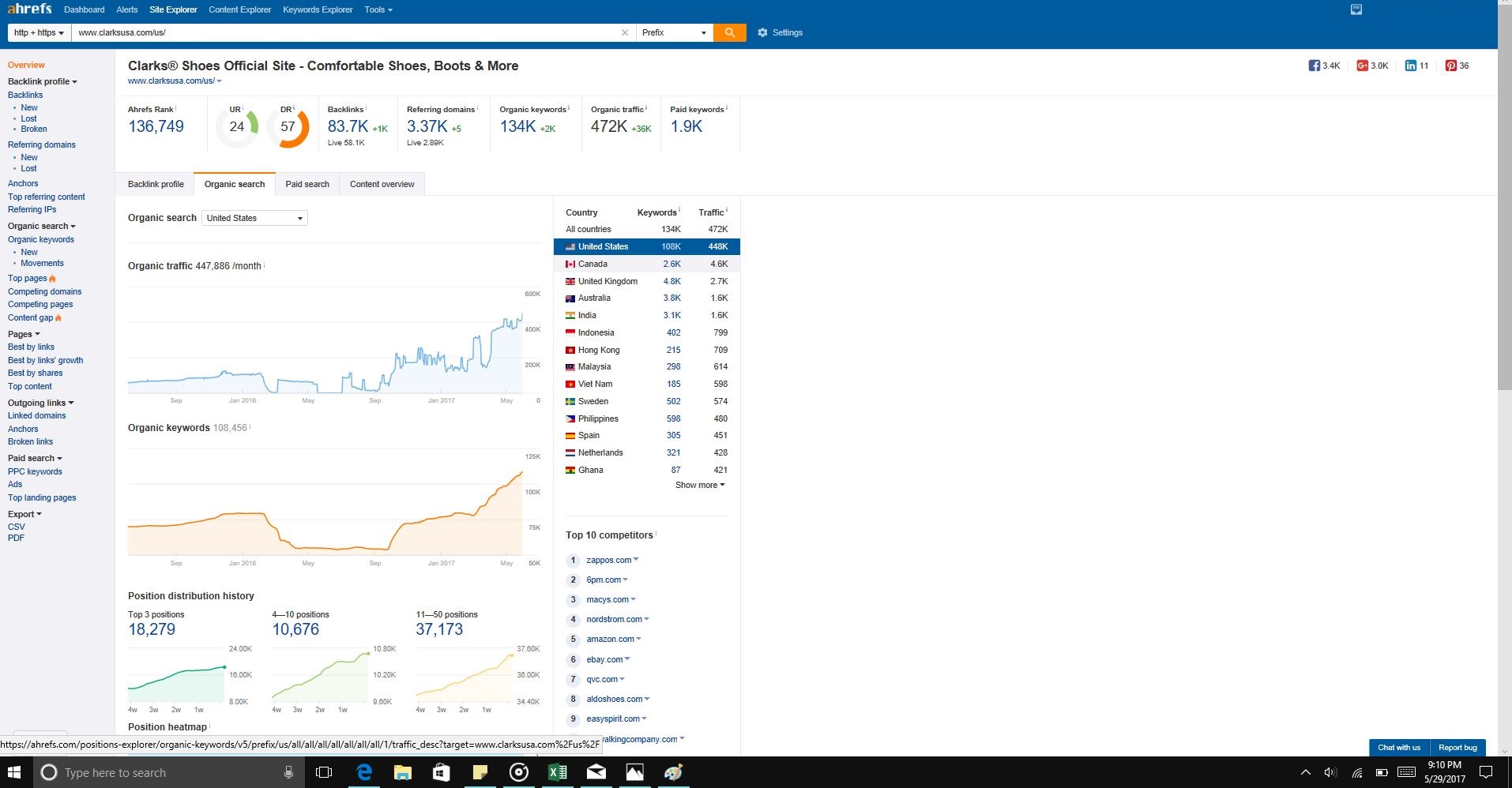
Task: Open Competing domains sidebar link
Action: [44, 291]
